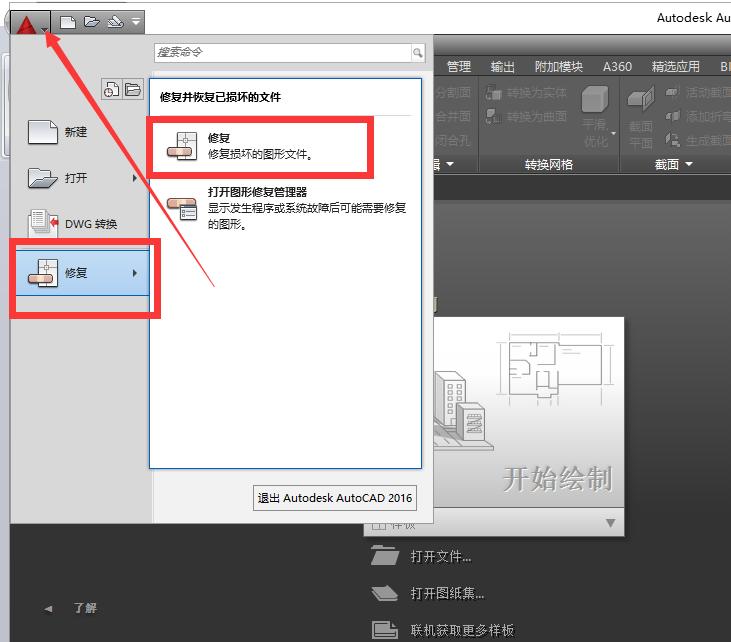731x642 pixels.
Task: Click 生成截面 ribbon icon
Action: pos(672,139)
